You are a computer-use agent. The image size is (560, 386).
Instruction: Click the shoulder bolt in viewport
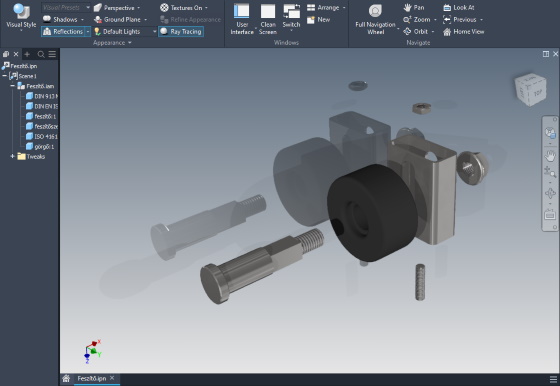pos(262,265)
